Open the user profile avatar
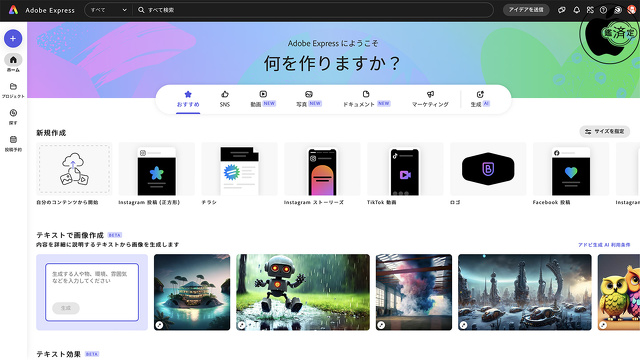This screenshot has height=360, width=640. (631, 10)
